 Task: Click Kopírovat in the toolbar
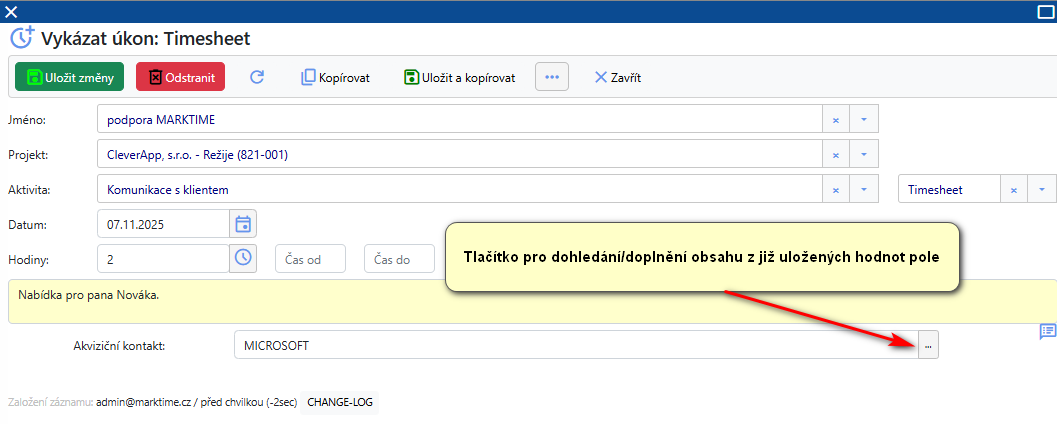tap(335, 77)
